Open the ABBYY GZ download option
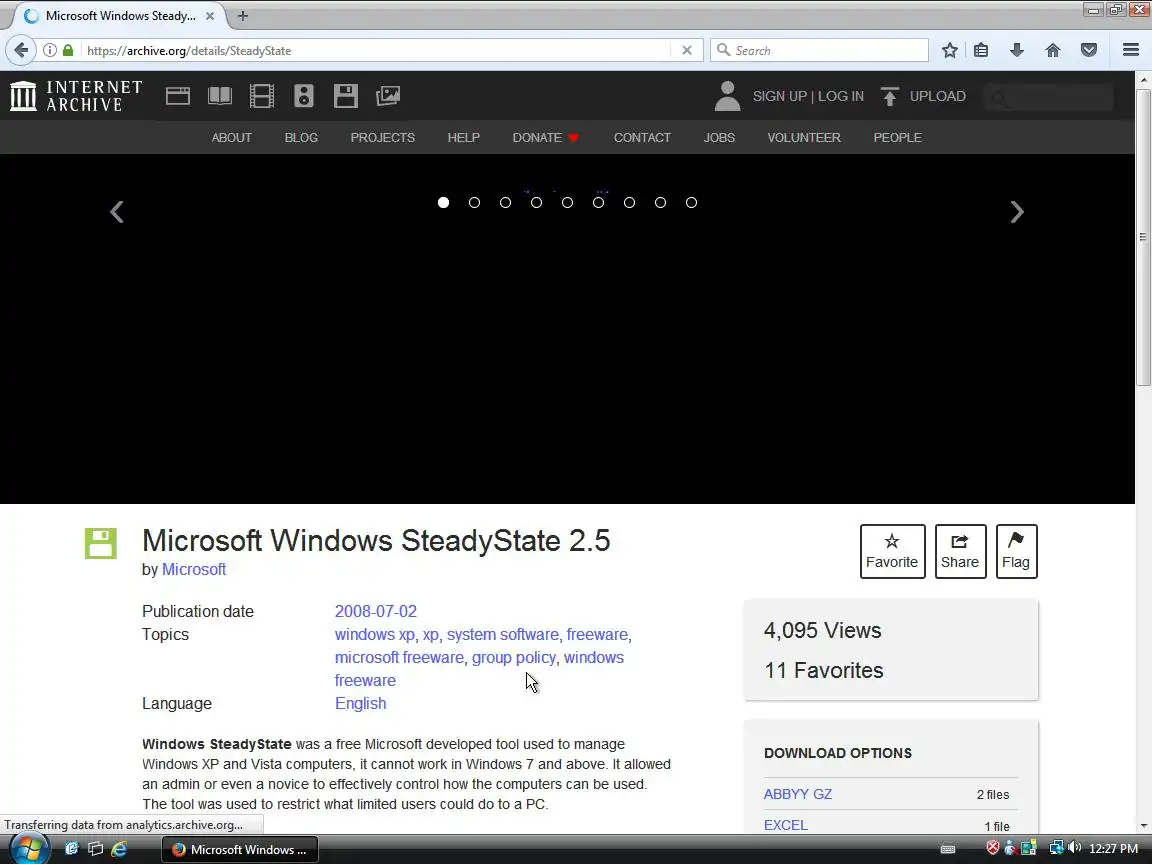The width and height of the screenshot is (1152, 864). [x=798, y=794]
